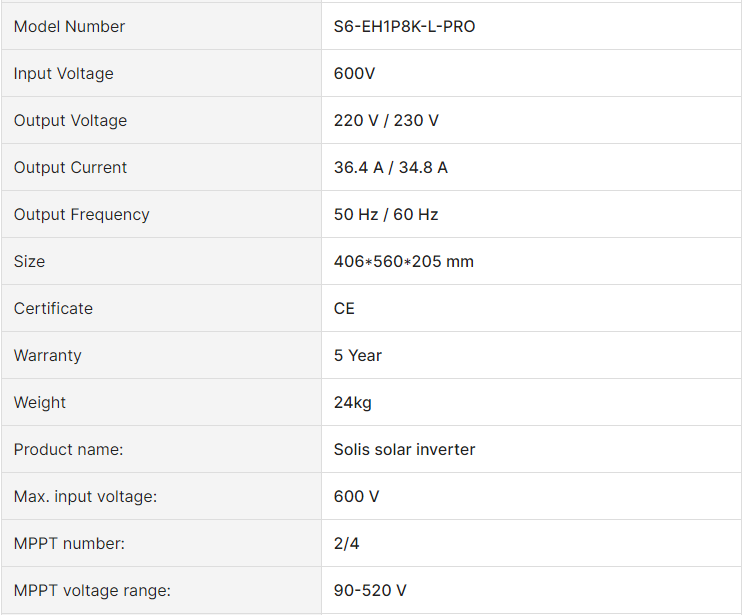Click the Max. input voltage label

85,496
